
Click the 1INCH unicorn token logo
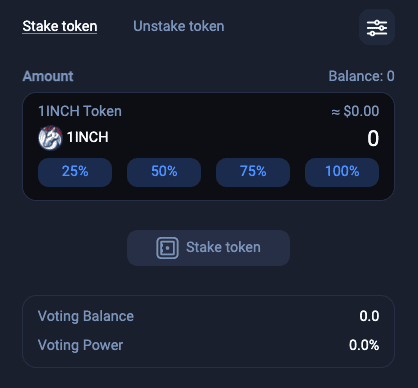[x=50, y=138]
